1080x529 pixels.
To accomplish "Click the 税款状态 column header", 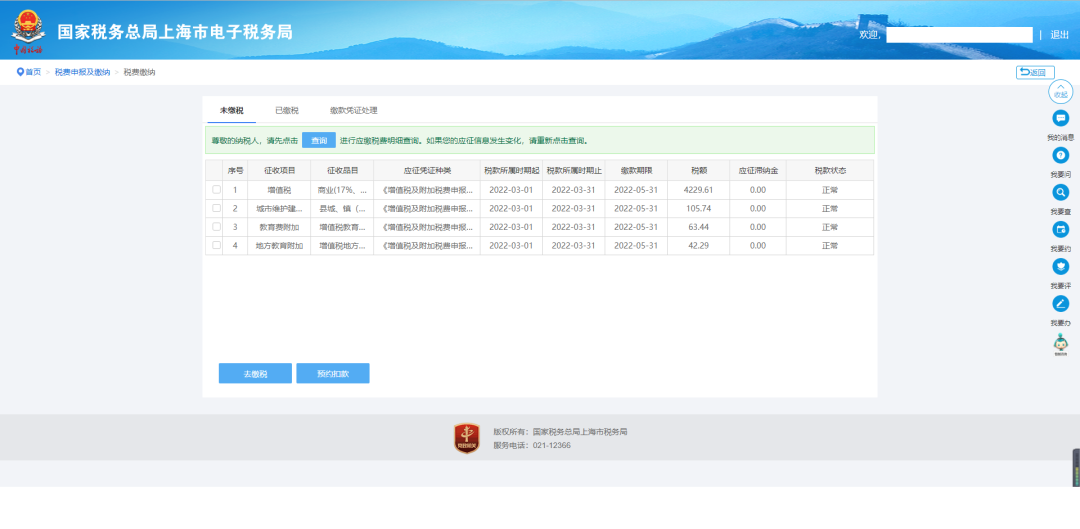I will click(829, 170).
